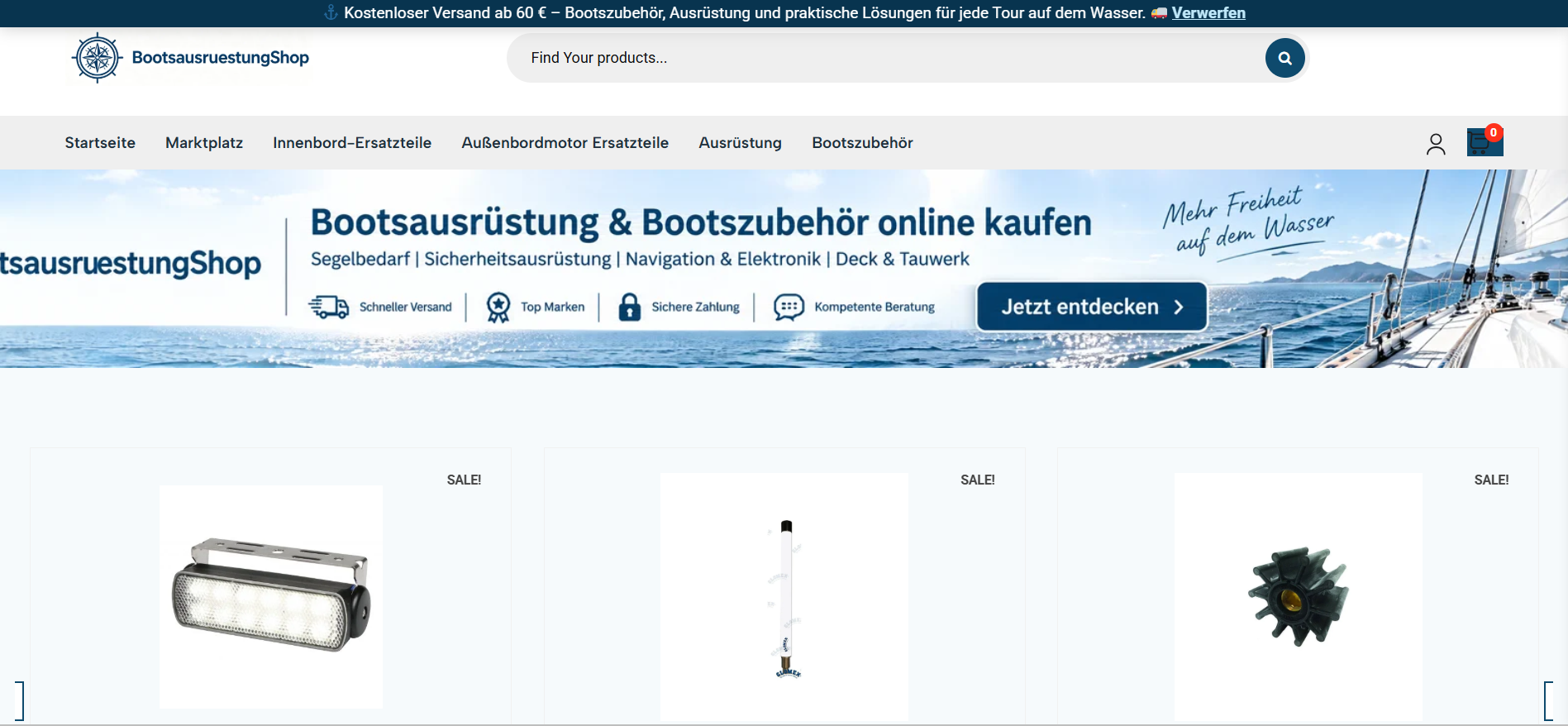Click the Schneller Versand label
Screen dimensions: 1568x726
pos(406,307)
